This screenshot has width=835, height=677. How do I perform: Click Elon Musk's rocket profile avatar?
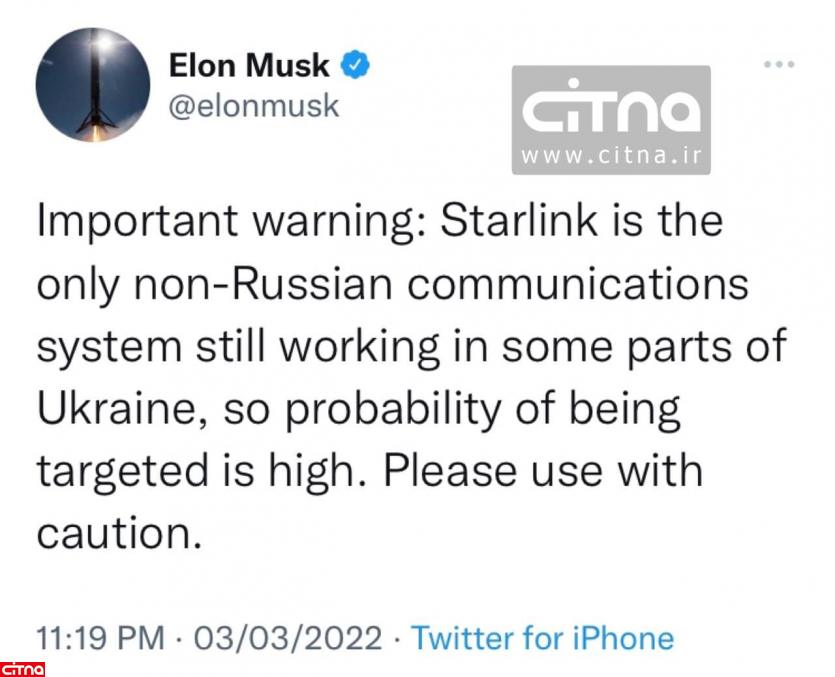coord(93,85)
